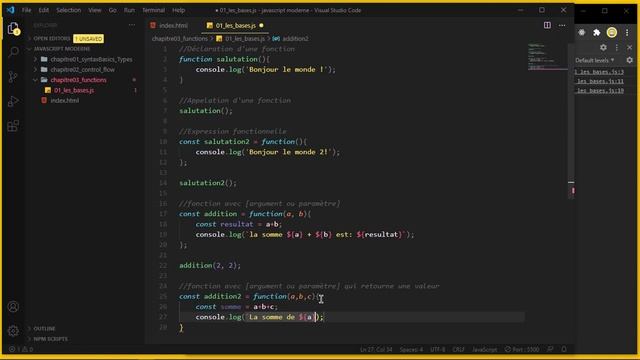Open the Run menu
Viewport: 640px width, 360px height.
pos(129,10)
